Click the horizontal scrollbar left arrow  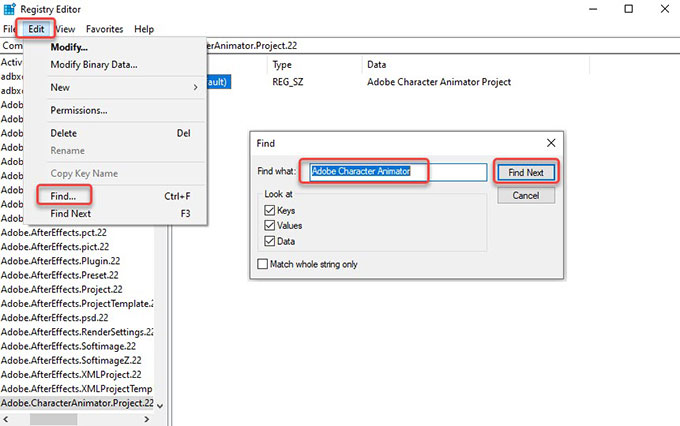click(x=5, y=419)
